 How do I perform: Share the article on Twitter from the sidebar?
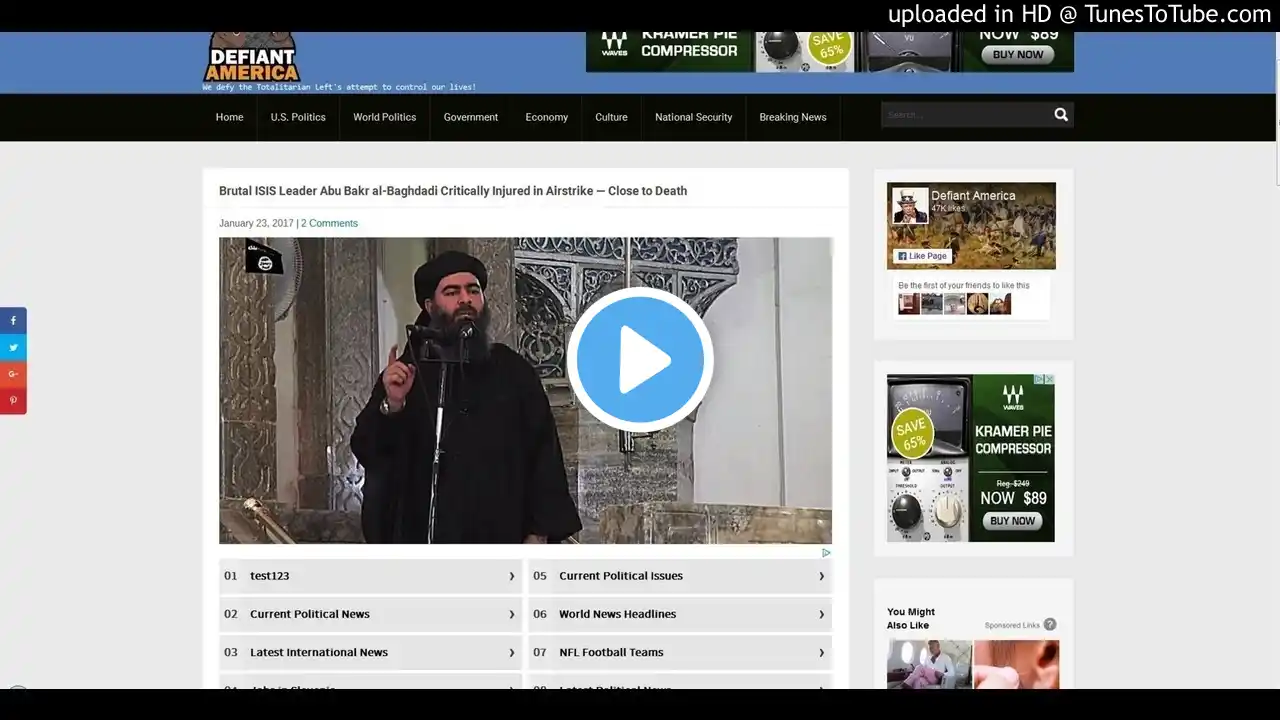(13, 348)
